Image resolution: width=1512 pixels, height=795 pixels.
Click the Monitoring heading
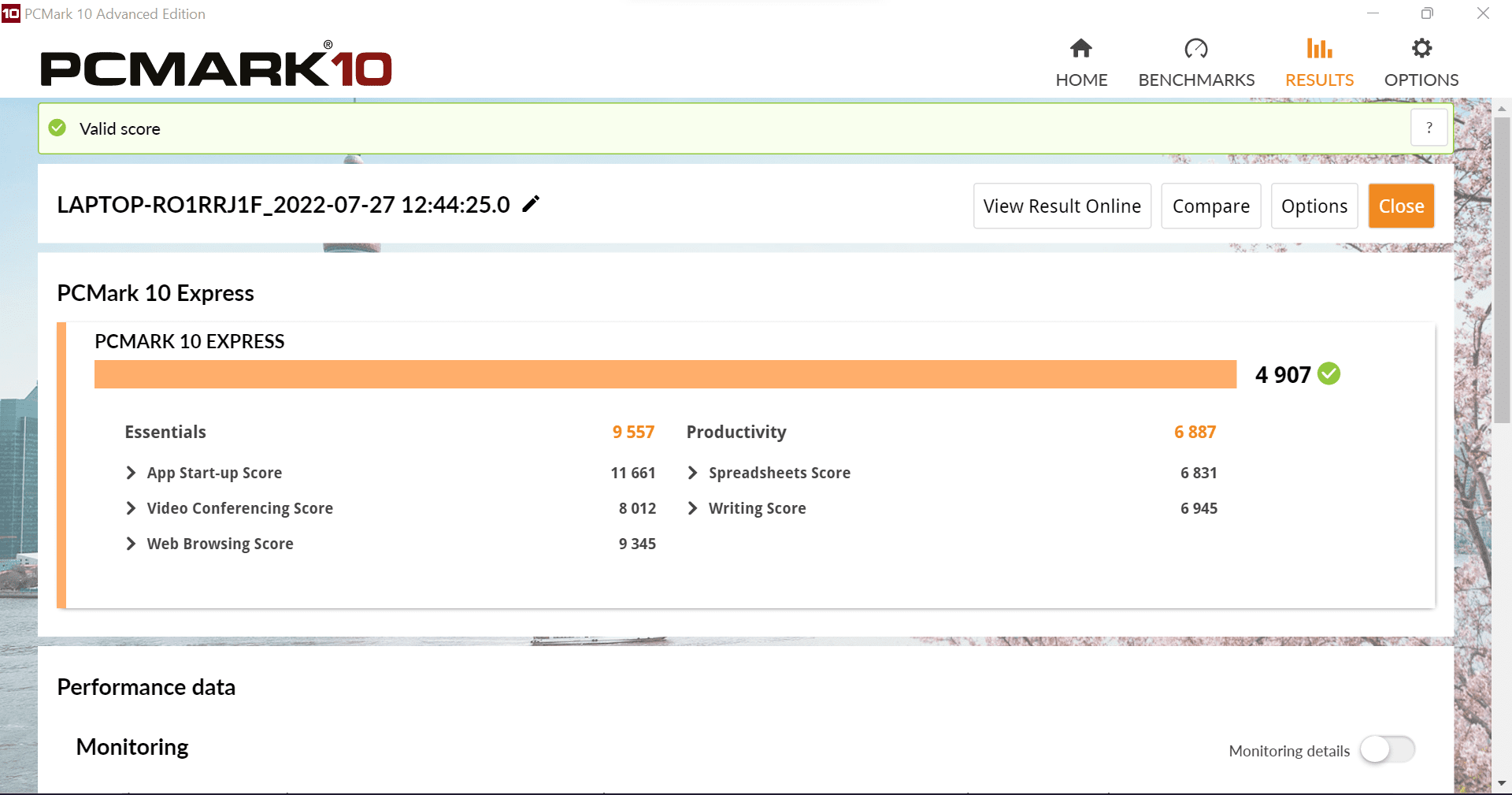click(132, 747)
